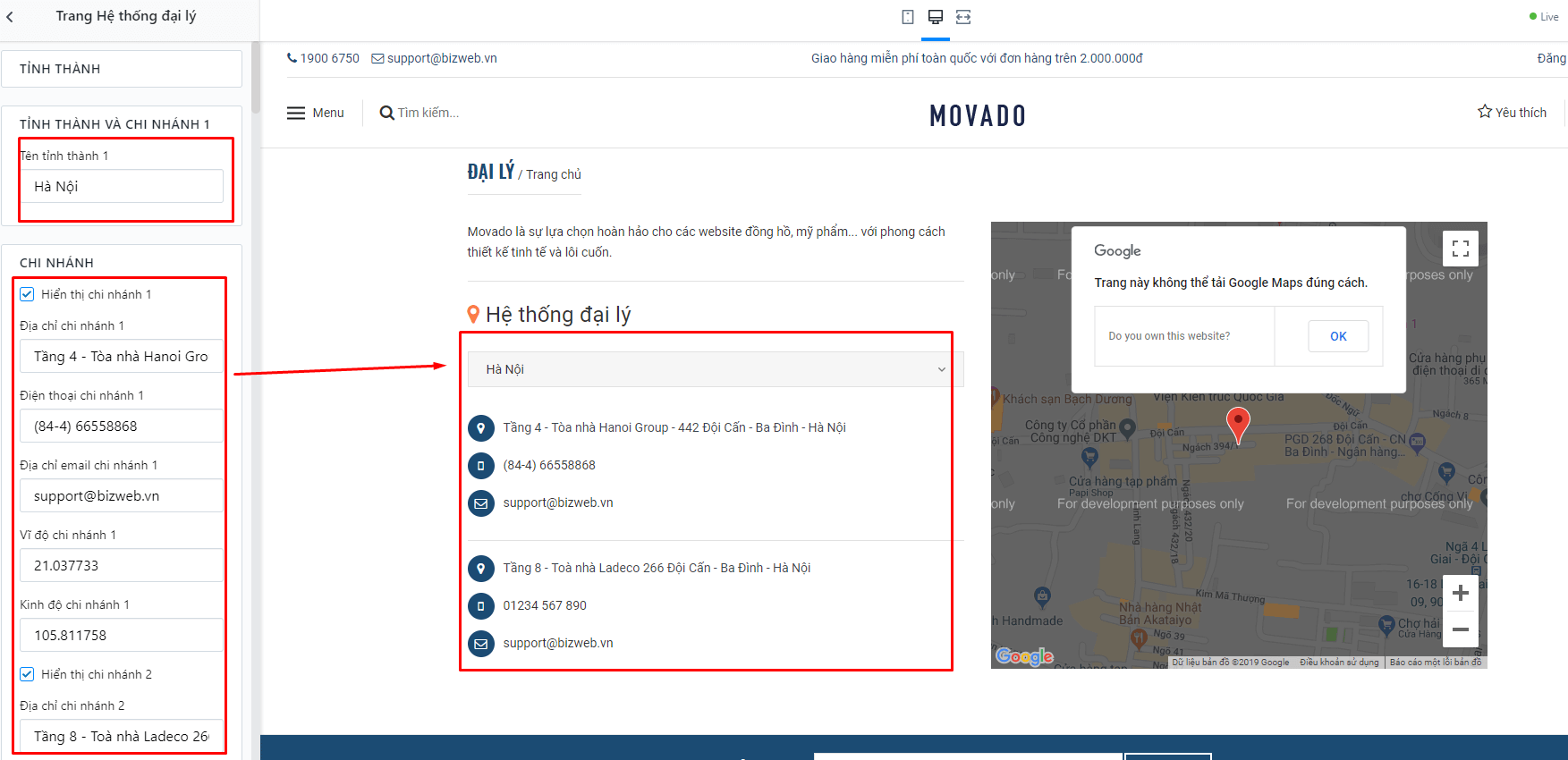Focus the Tên tỉnh thành 1 field

tap(122, 186)
